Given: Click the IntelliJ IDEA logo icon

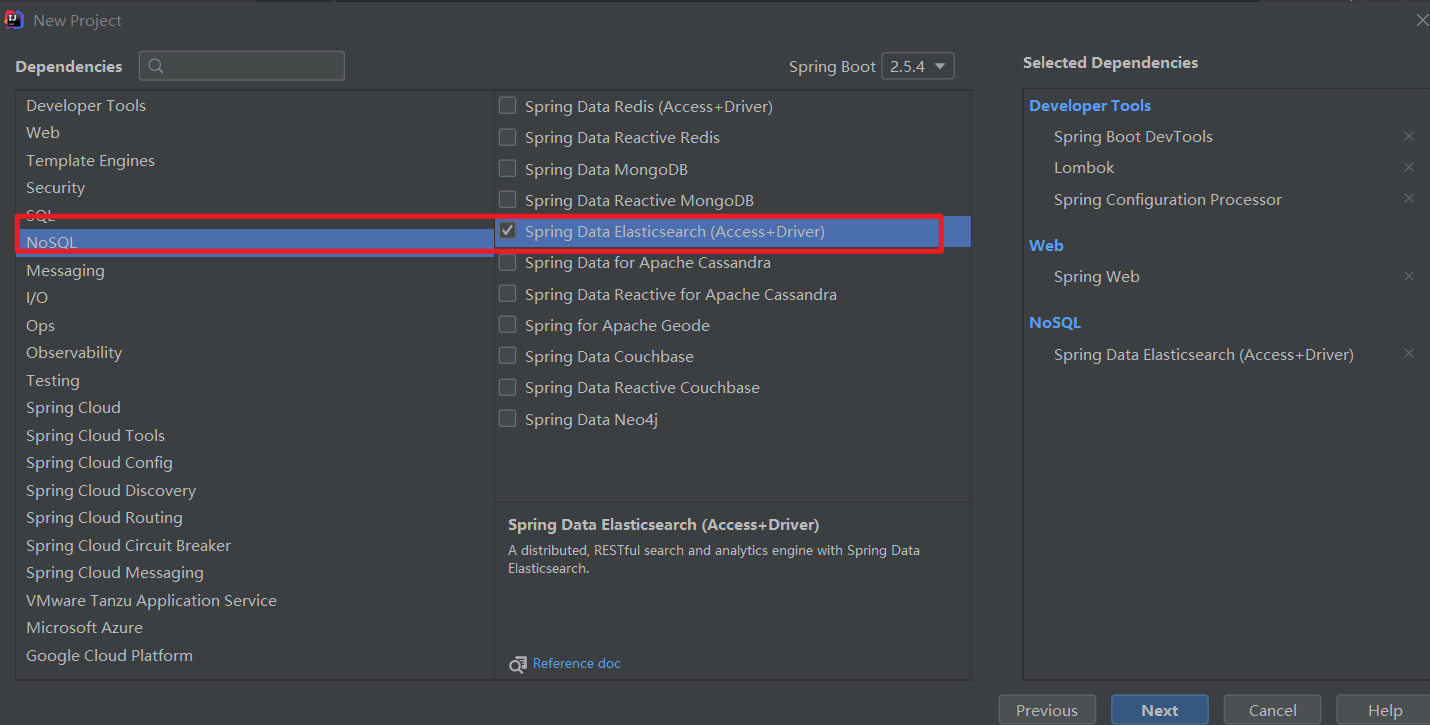Looking at the screenshot, I should coord(14,20).
